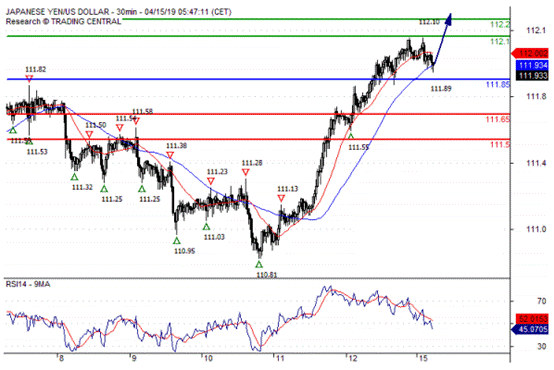Click the 111.13 swing high label

pyautogui.click(x=288, y=189)
